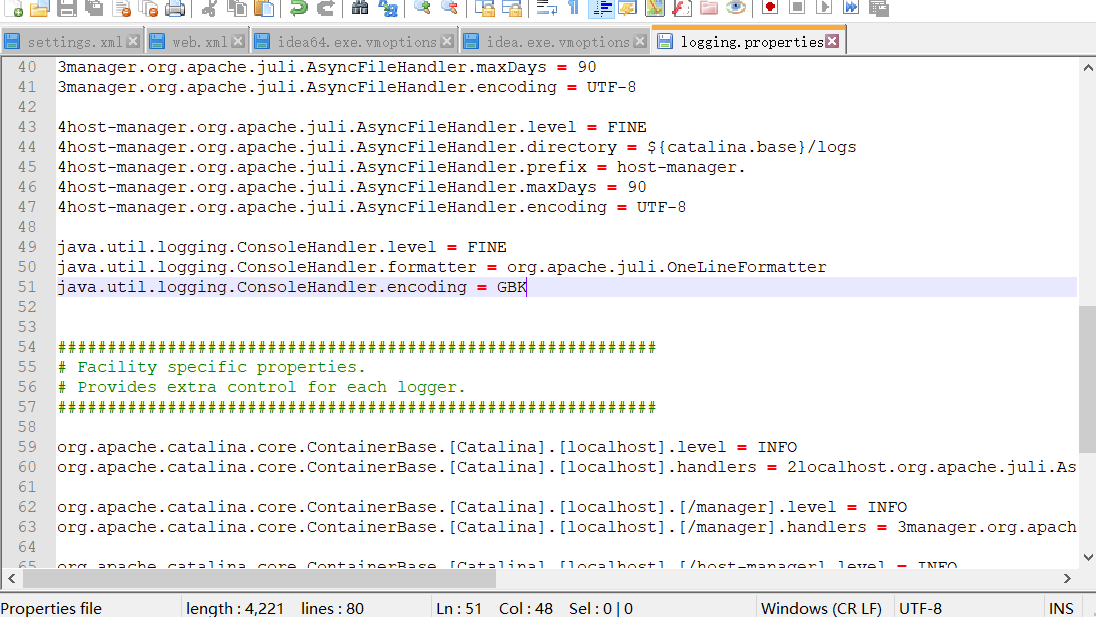The image size is (1096, 617).
Task: Click the Windows (CR LF) status bar entry
Action: pos(821,608)
